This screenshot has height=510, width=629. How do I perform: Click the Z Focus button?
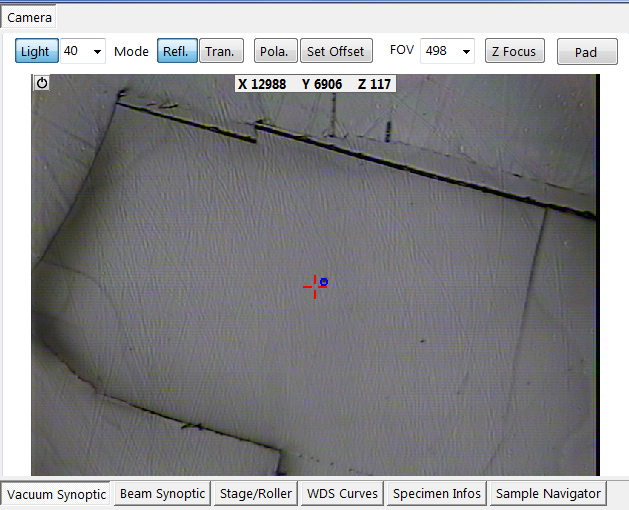pos(514,51)
